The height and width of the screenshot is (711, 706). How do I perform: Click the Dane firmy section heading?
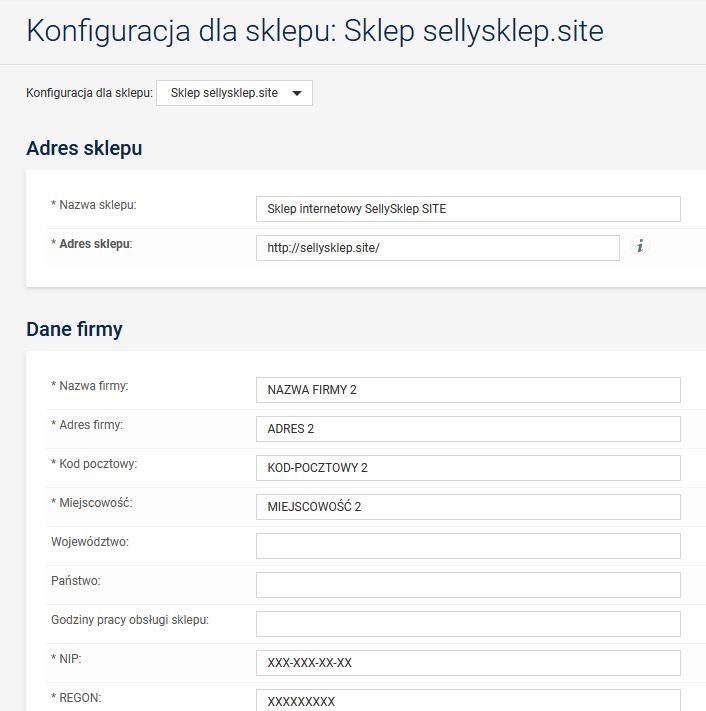pos(74,329)
